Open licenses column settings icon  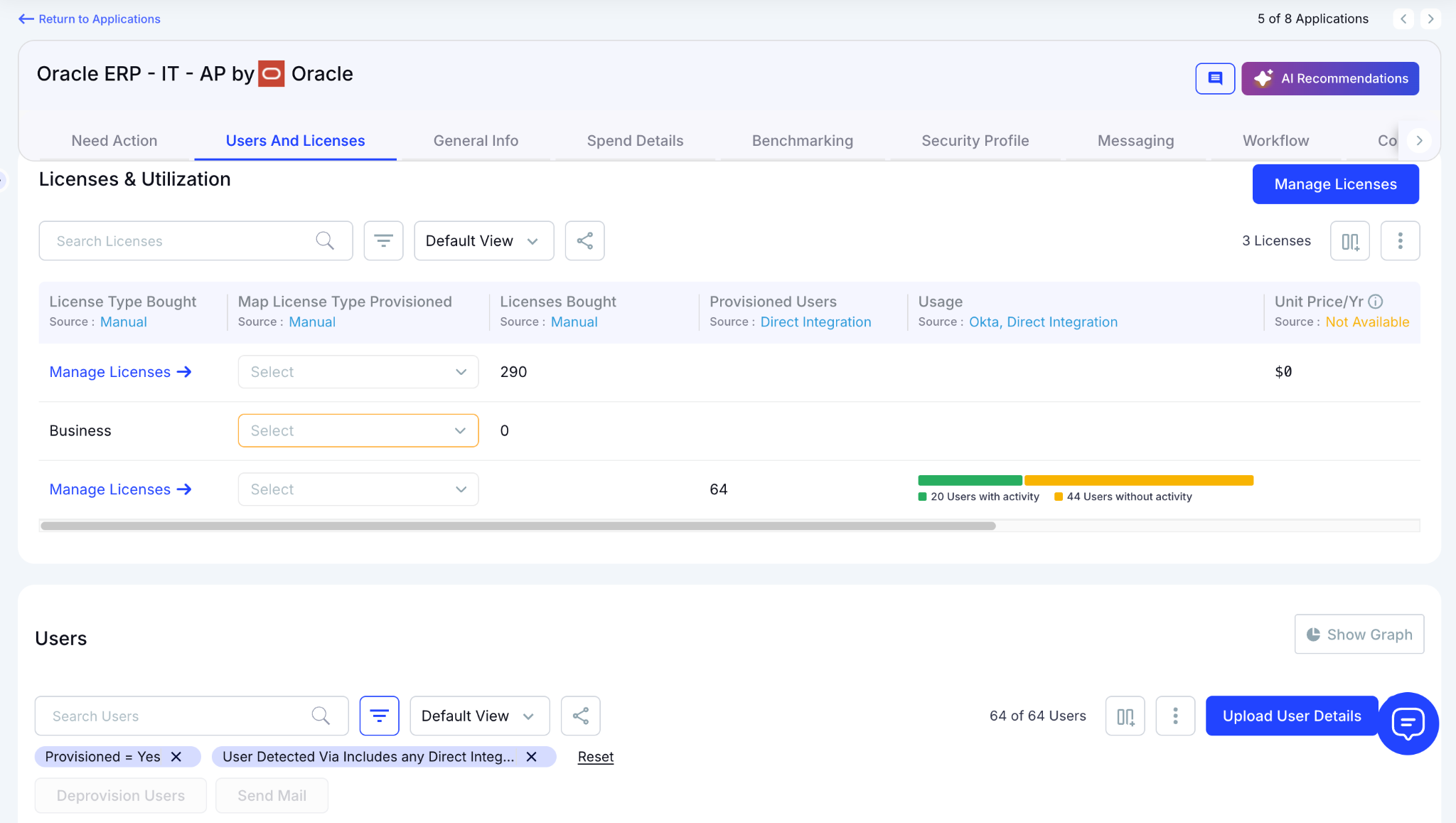1349,240
